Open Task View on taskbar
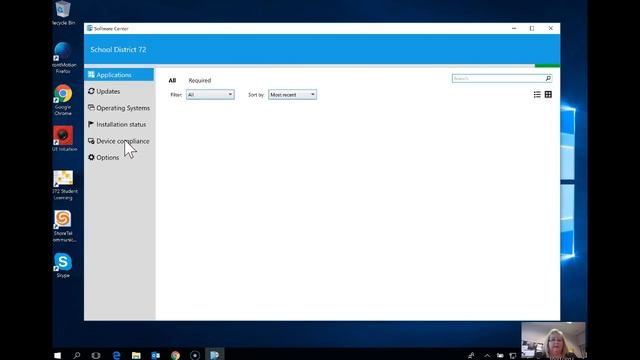The height and width of the screenshot is (360, 640). point(96,355)
